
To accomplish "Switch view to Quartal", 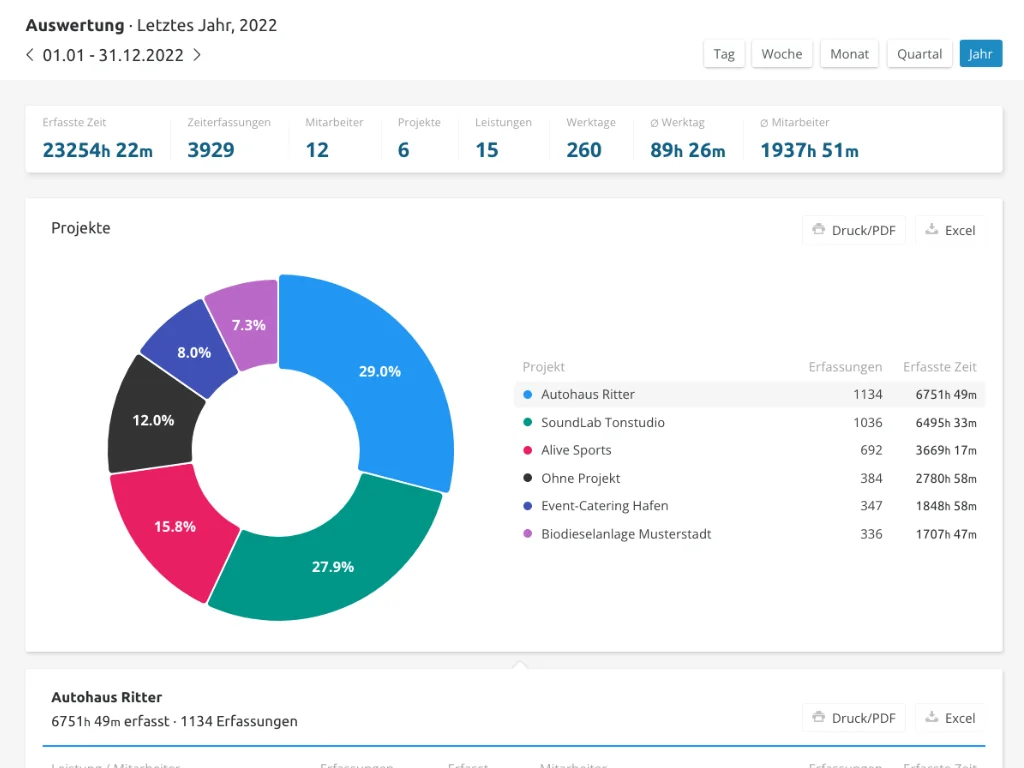I will click(920, 54).
